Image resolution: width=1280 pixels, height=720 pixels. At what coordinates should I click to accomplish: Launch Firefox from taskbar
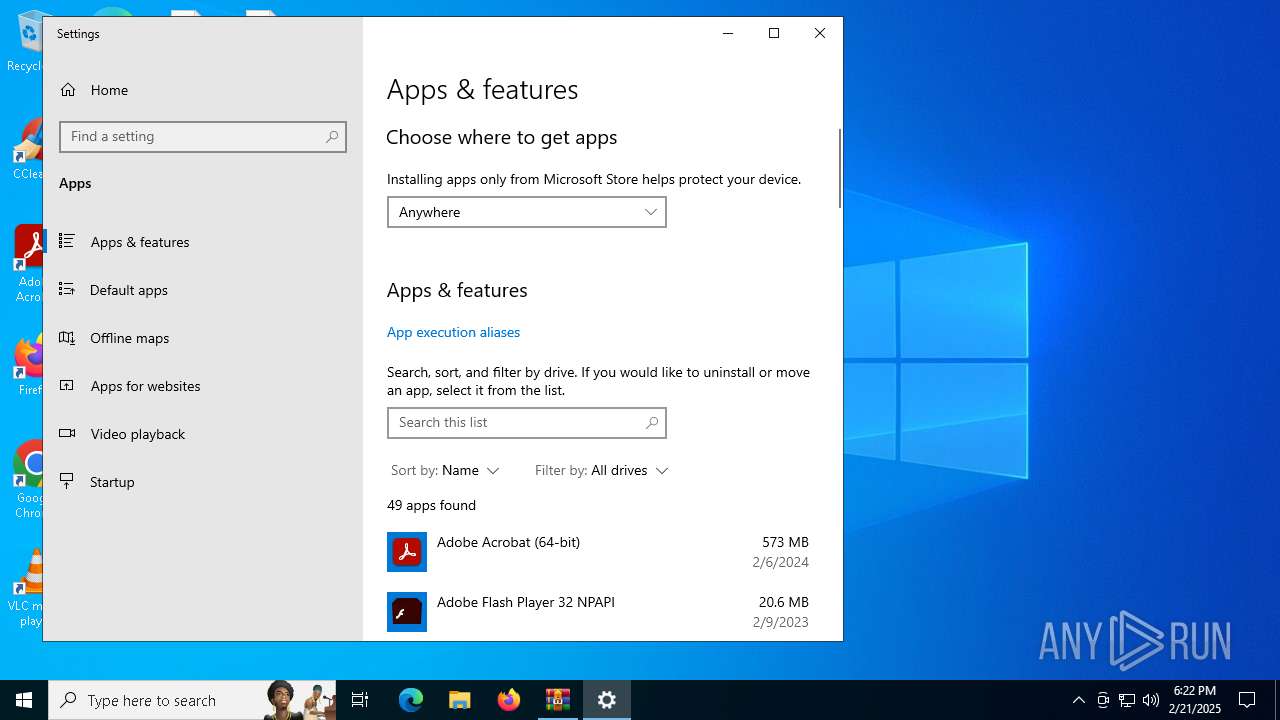point(509,700)
